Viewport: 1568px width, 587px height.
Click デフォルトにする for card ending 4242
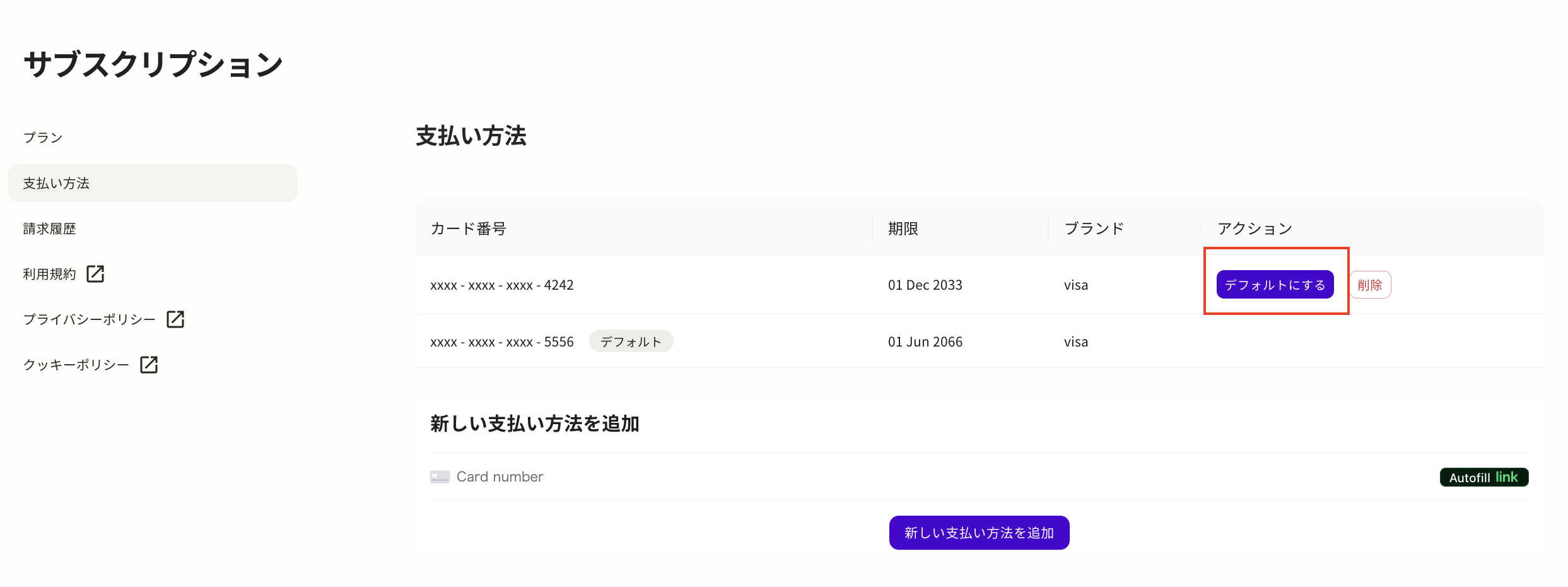click(1275, 285)
